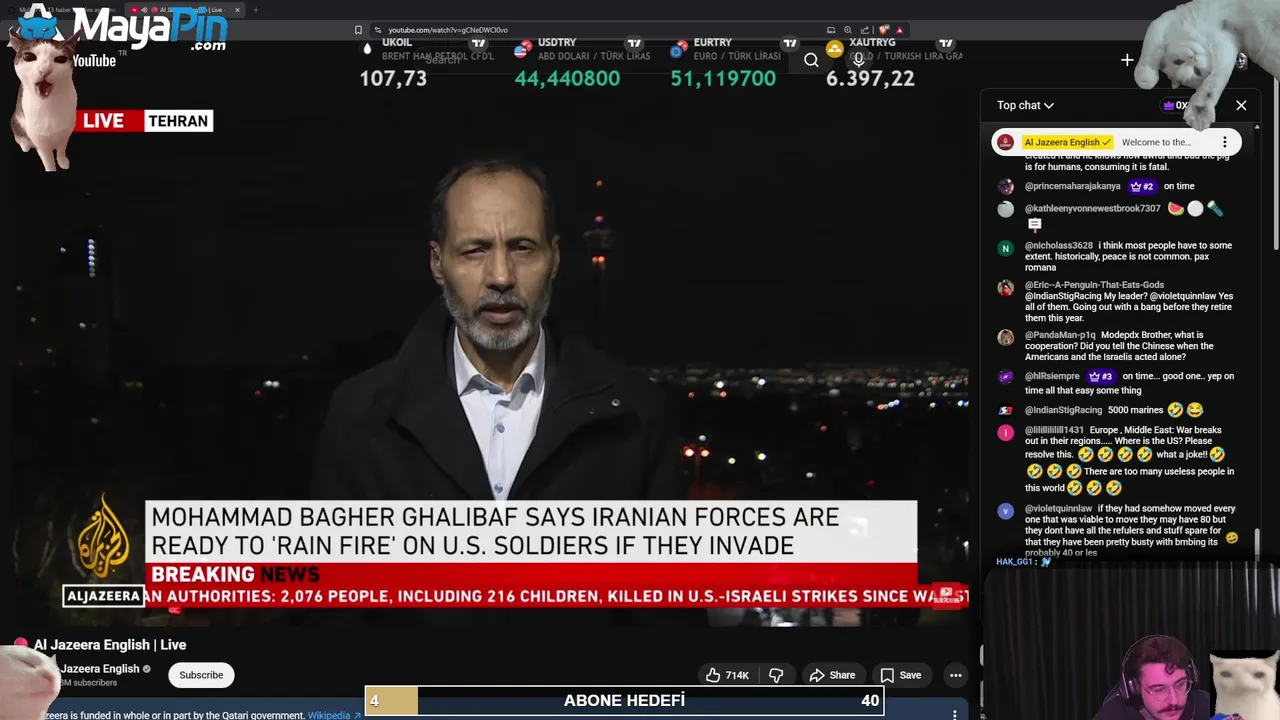Open more actions menu beside Save
The width and height of the screenshot is (1280, 720).
(x=955, y=675)
